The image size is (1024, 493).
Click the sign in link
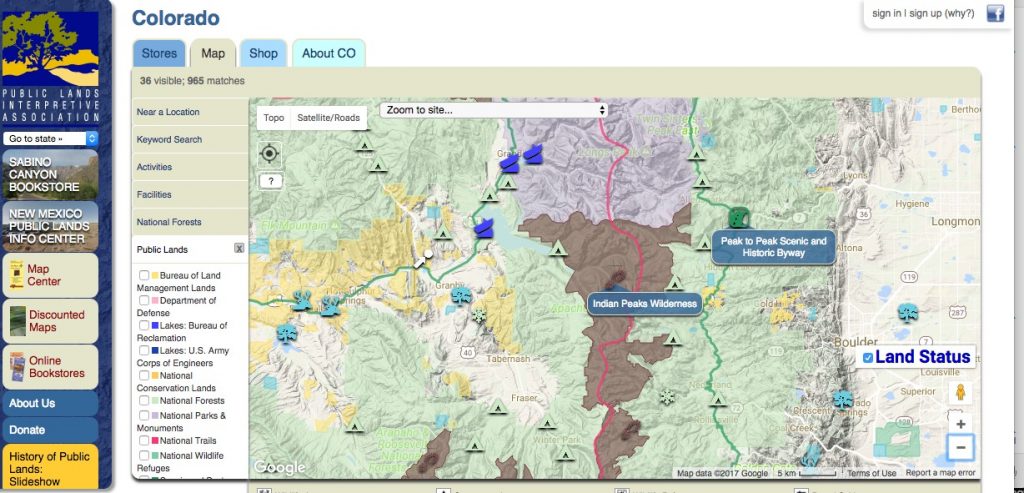[886, 13]
